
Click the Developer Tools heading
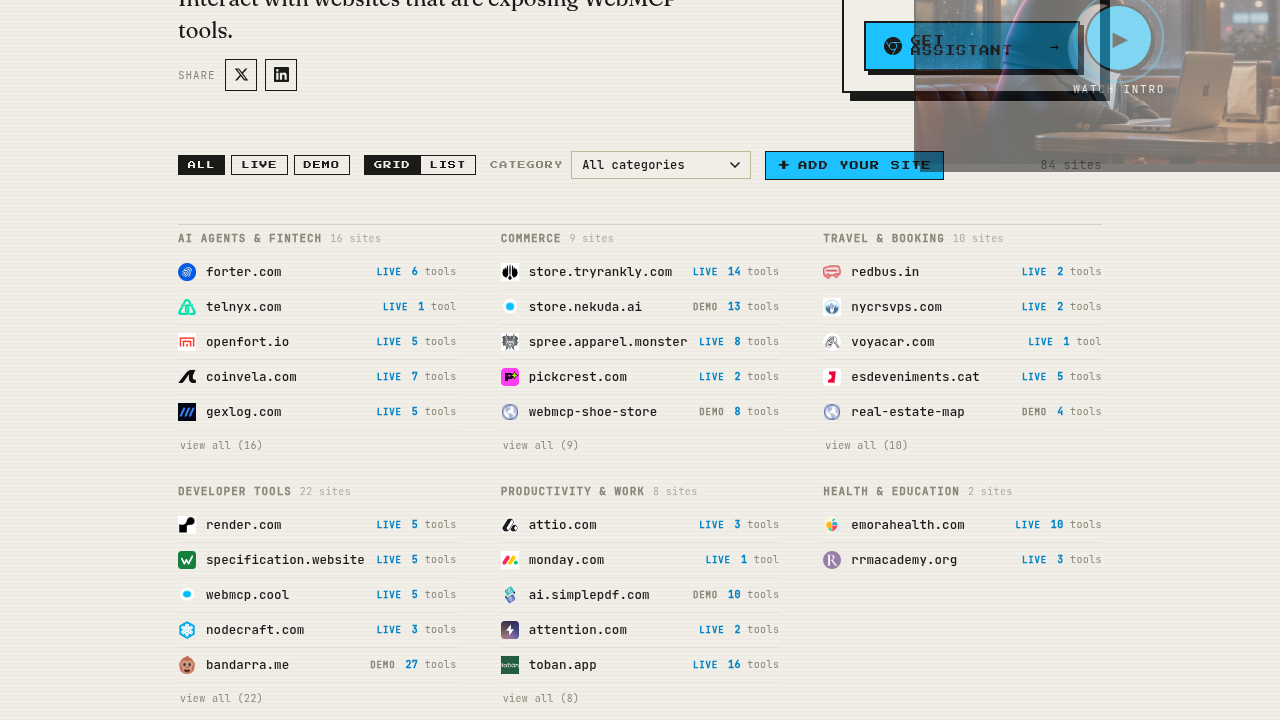click(x=235, y=492)
